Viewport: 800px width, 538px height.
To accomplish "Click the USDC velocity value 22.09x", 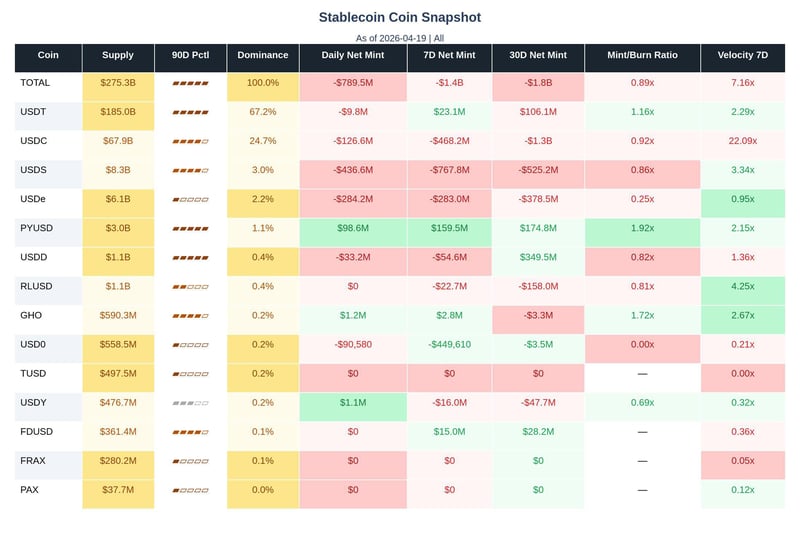I will (742, 141).
